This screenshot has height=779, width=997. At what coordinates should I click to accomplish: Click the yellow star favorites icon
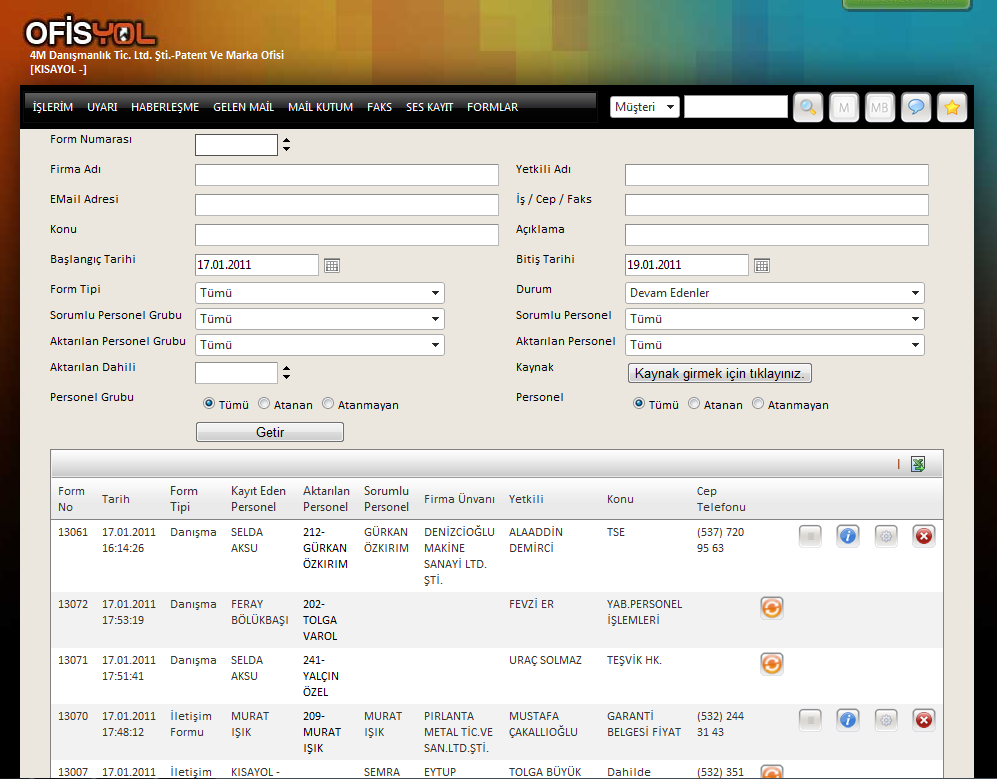coord(952,107)
